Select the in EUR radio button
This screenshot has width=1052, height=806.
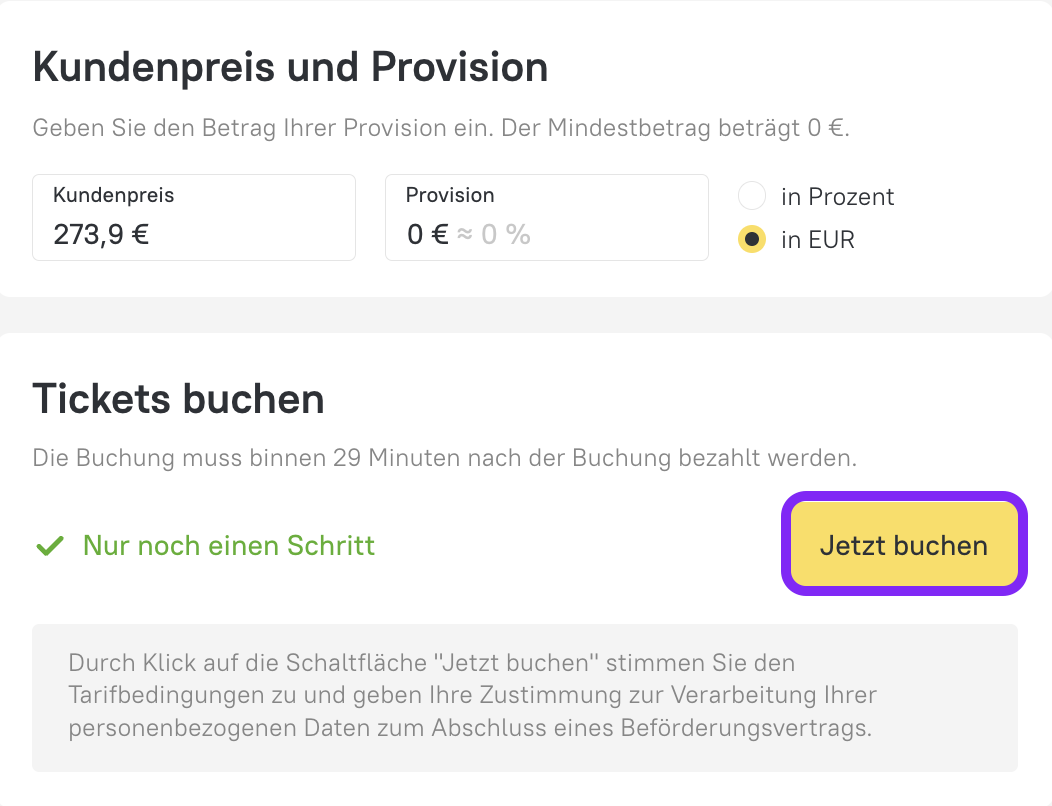[752, 240]
